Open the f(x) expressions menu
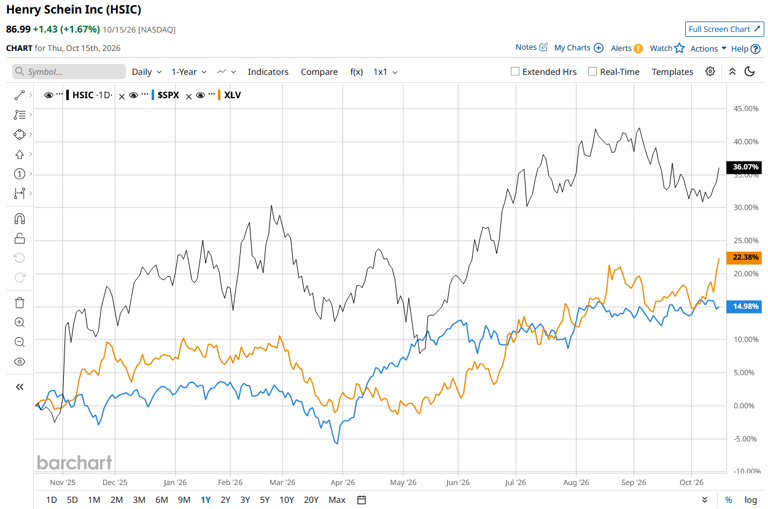 [357, 72]
